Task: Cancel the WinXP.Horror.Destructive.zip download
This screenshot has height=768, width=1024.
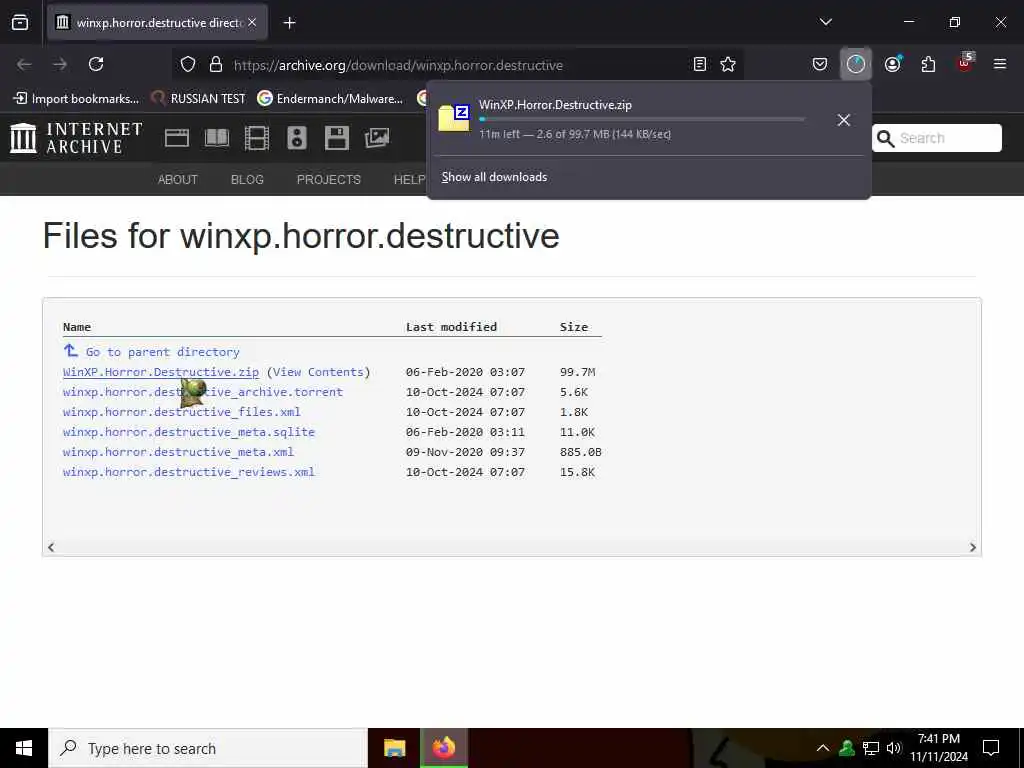Action: point(844,120)
